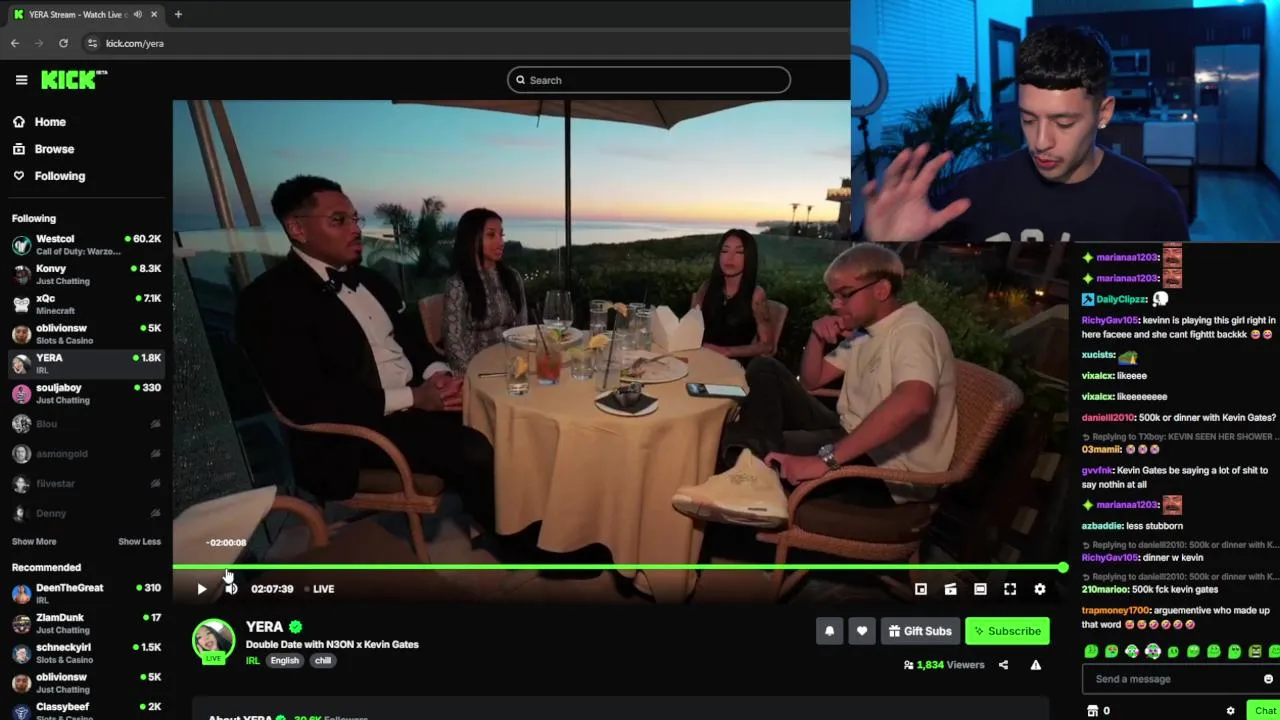Open xQc channel in Following
Viewport: 1280px width, 720px height.
(86, 304)
